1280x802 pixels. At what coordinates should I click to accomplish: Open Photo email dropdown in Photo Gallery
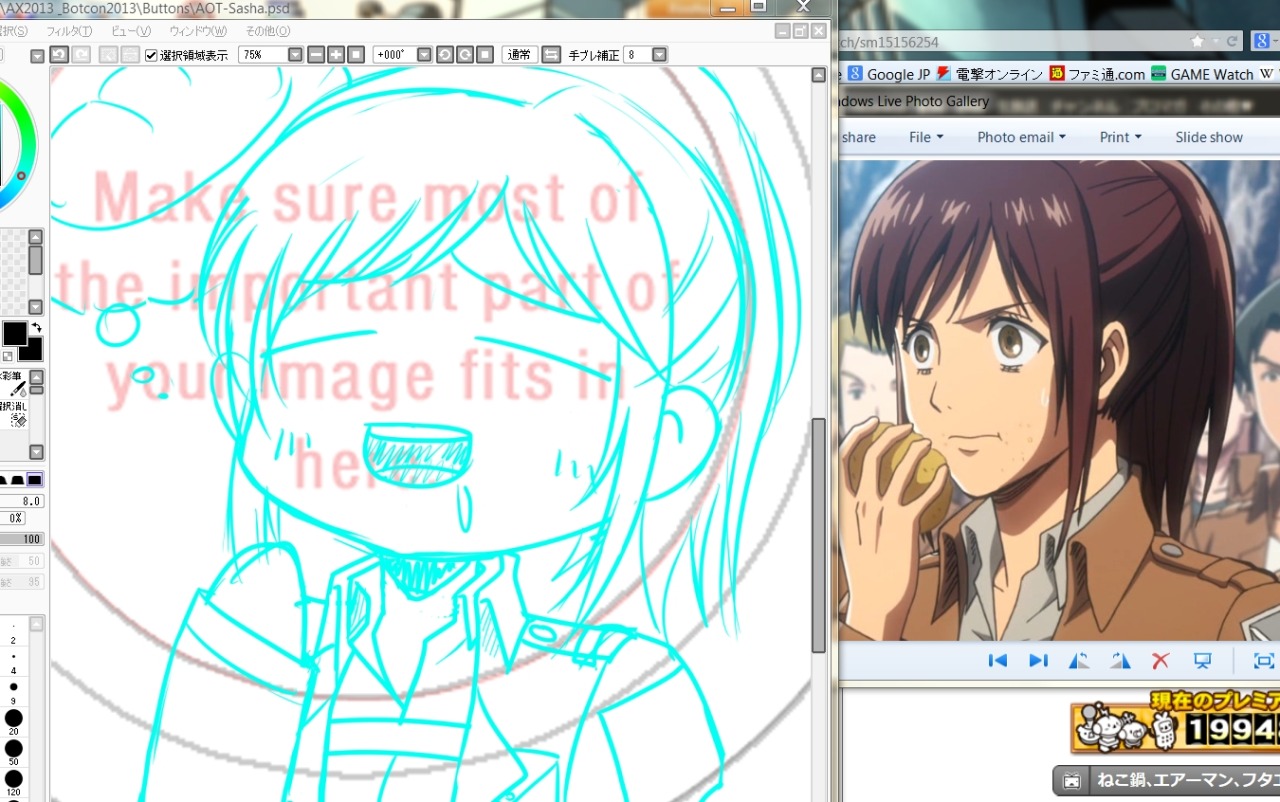[1022, 137]
